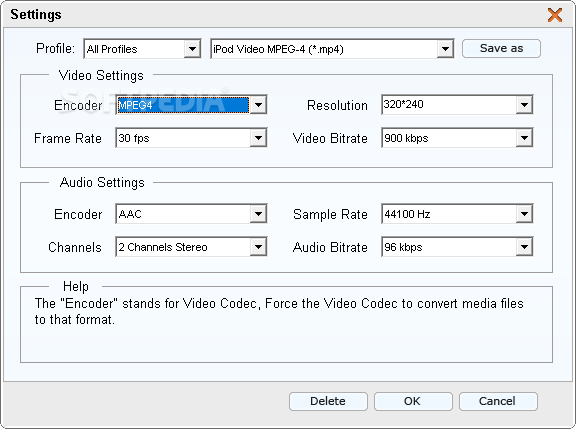Confirm settings with the OK button

413,401
